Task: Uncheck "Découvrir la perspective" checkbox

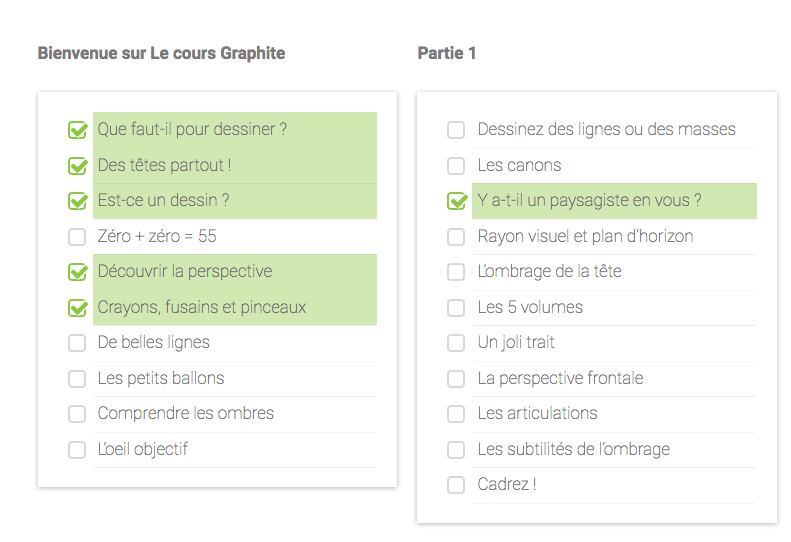Action: click(77, 272)
